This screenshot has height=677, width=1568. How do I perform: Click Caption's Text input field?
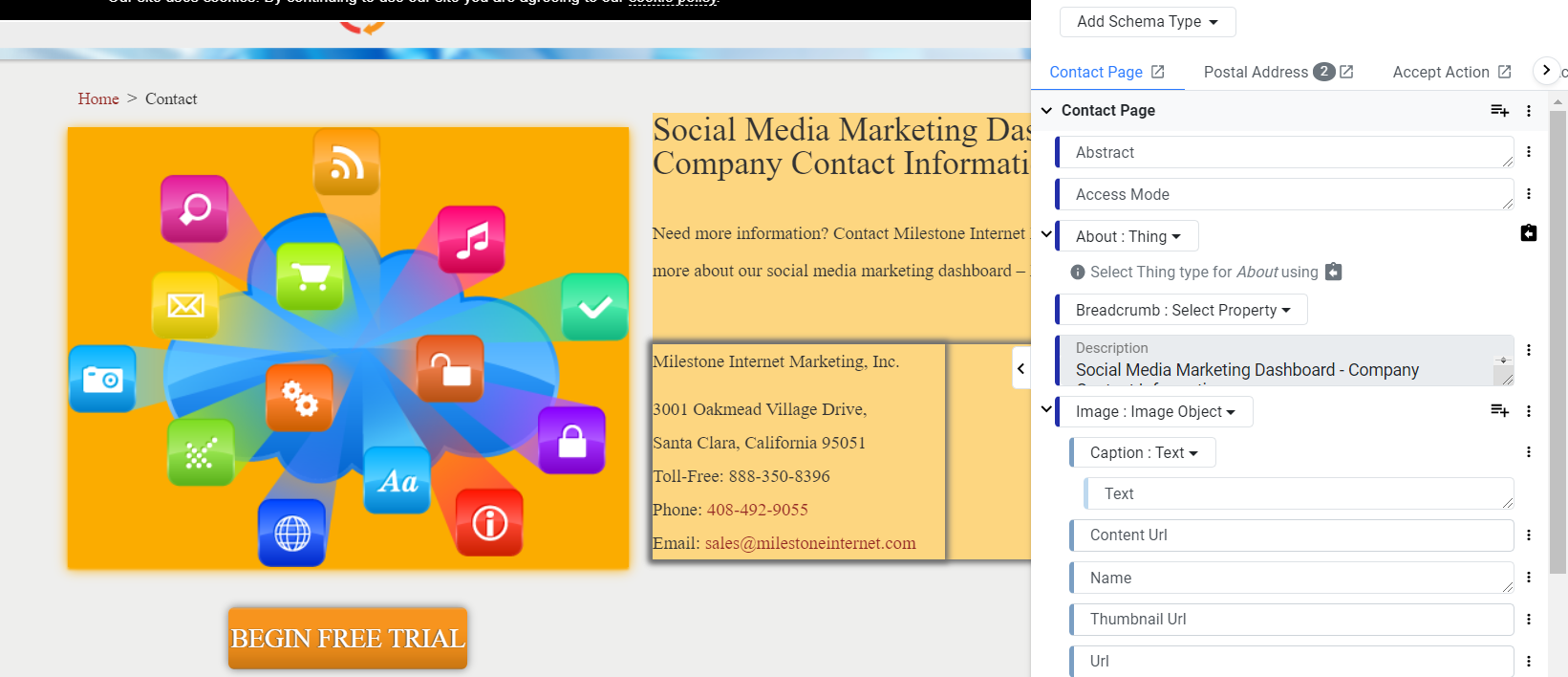pyautogui.click(x=1300, y=493)
